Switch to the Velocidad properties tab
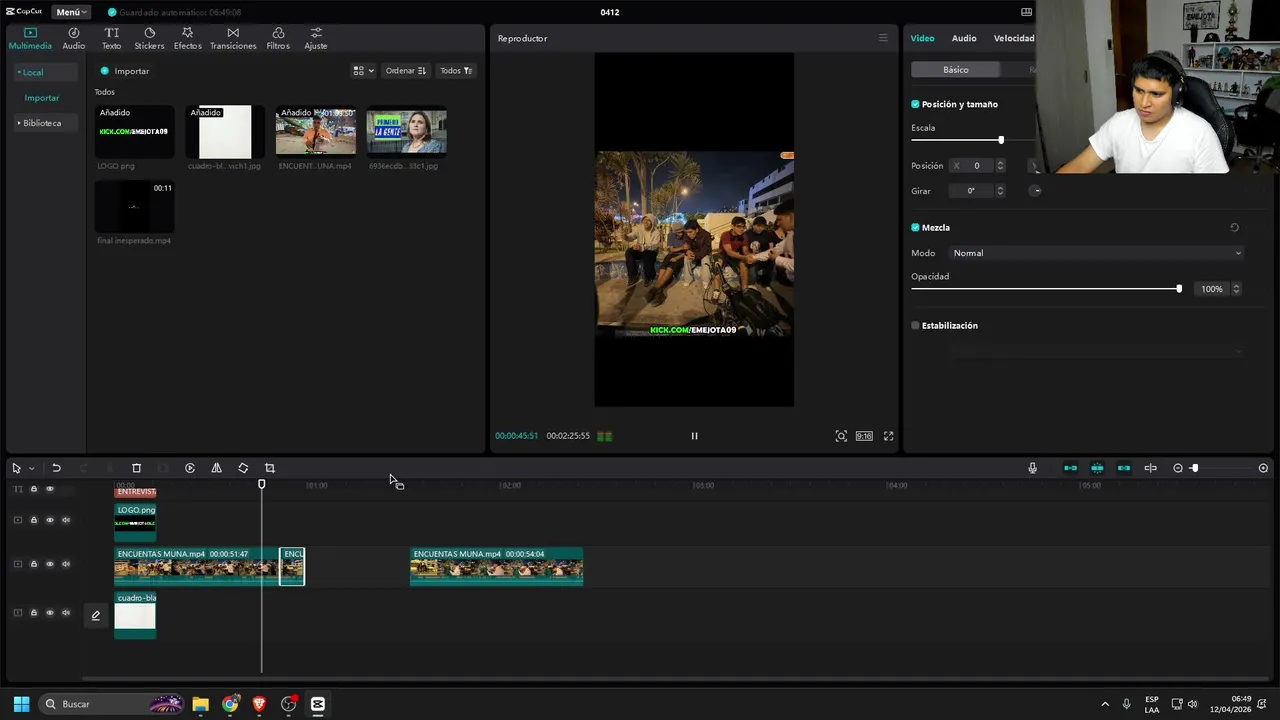Image resolution: width=1280 pixels, height=720 pixels. [x=1014, y=38]
